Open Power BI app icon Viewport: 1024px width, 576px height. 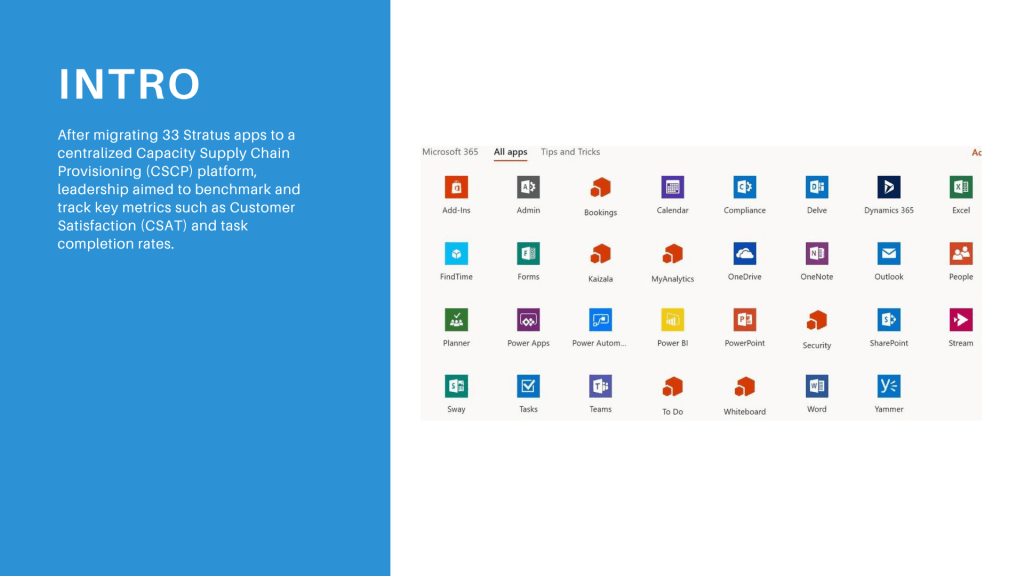(672, 320)
